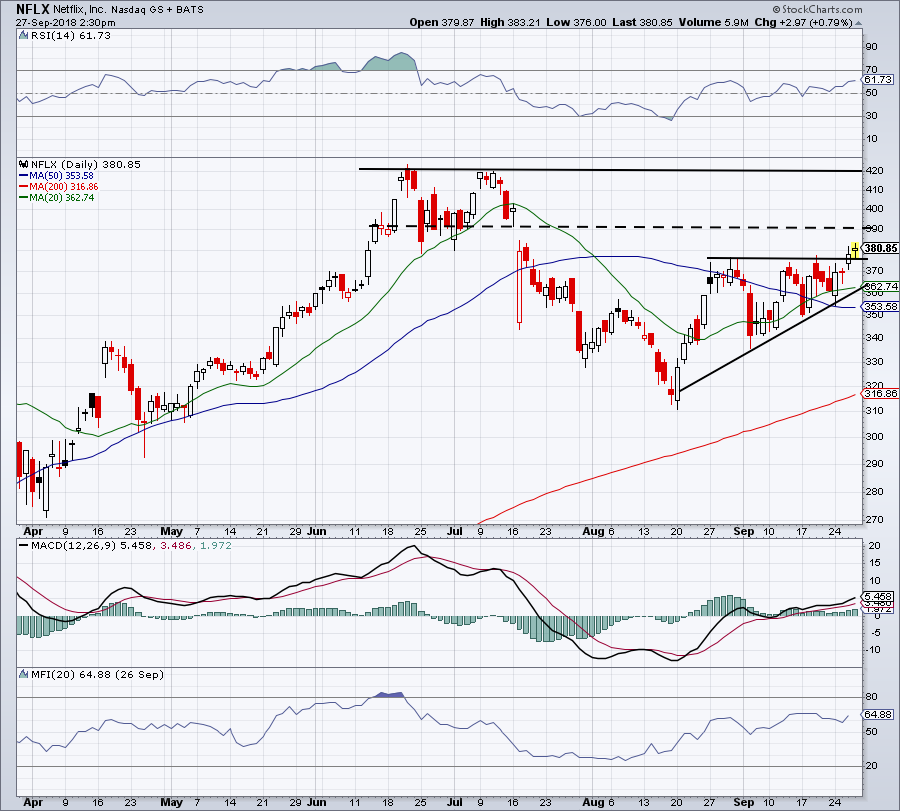Click the 'MA(50) 353.58' legend entry
The image size is (900, 811).
[x=61, y=176]
